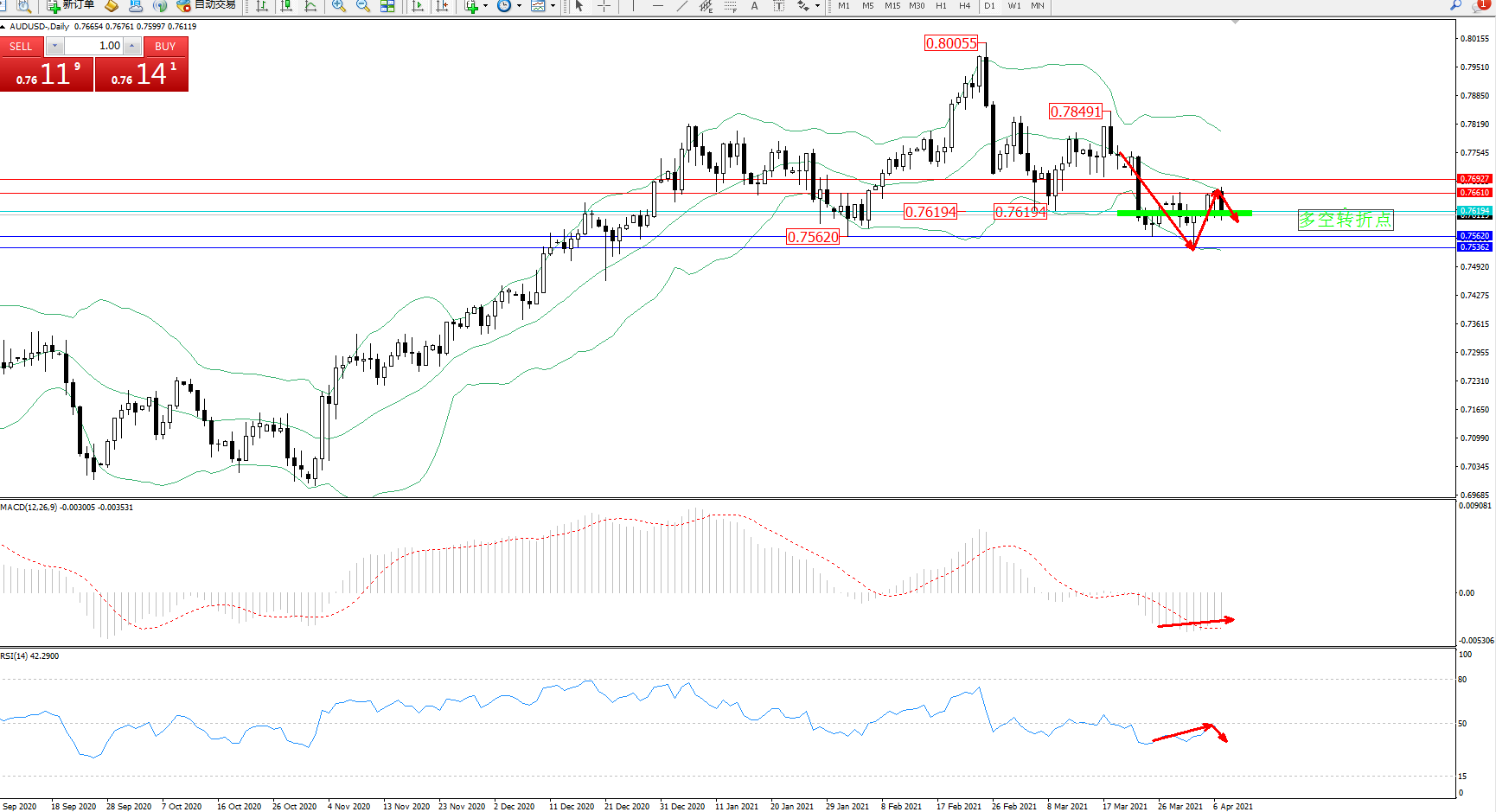Screen dimensions: 1496x812
Task: Toggle the chart shift option
Action: pyautogui.click(x=443, y=6)
